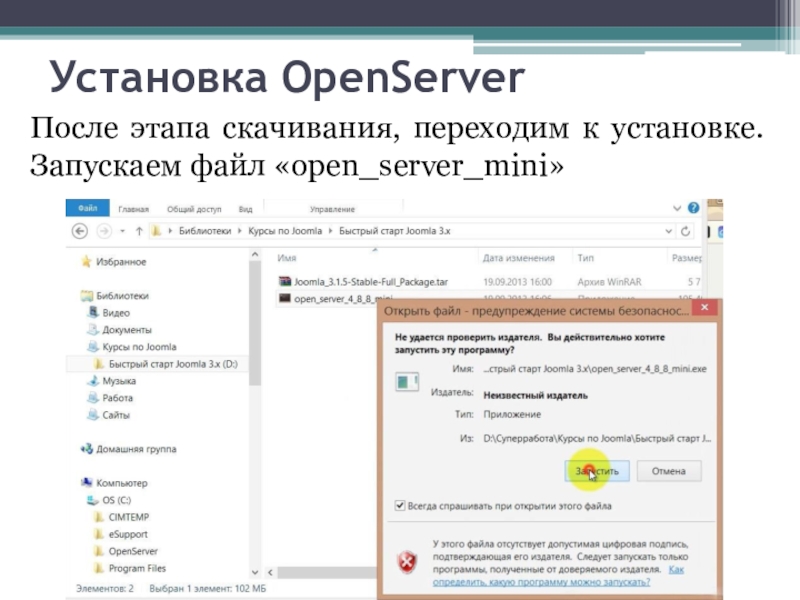Switch to the Общий доступ tab
Image resolution: width=800 pixels, height=600 pixels.
click(x=194, y=209)
